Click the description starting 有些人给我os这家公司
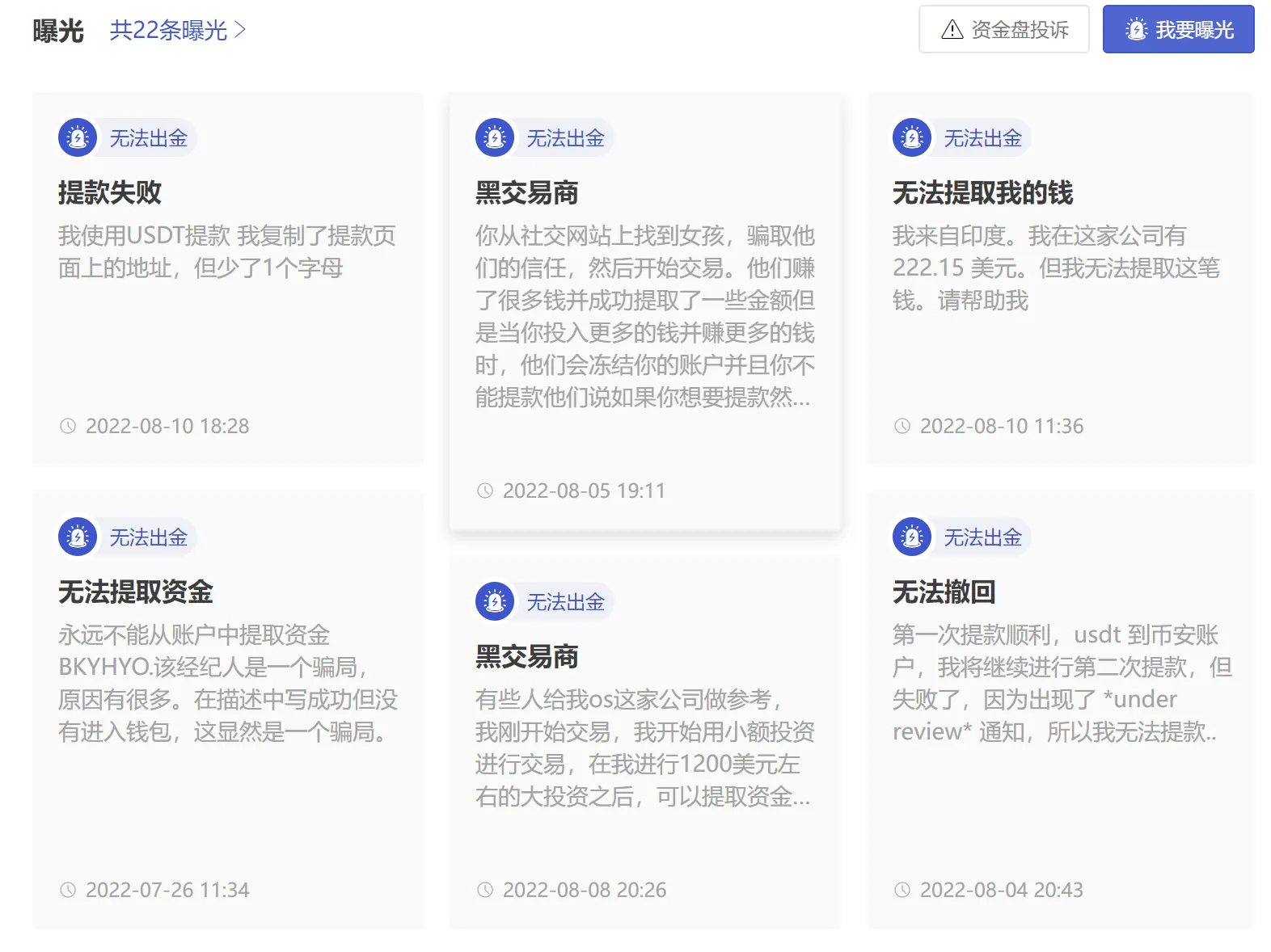1271x952 pixels. click(x=645, y=748)
